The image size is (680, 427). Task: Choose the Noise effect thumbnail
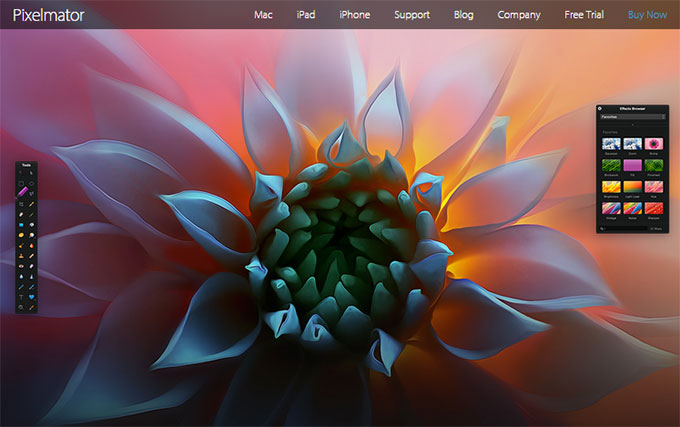[632, 209]
